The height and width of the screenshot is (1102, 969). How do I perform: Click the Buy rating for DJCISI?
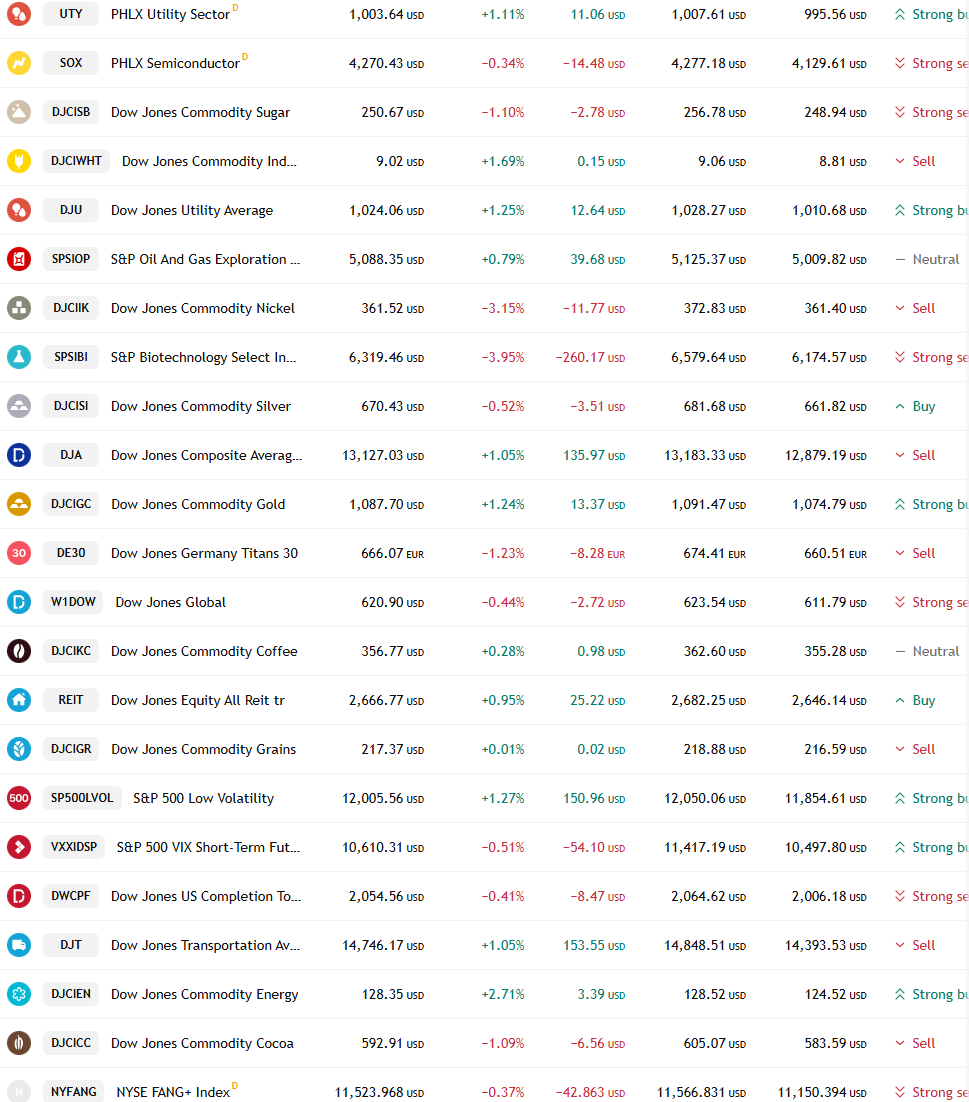click(916, 406)
